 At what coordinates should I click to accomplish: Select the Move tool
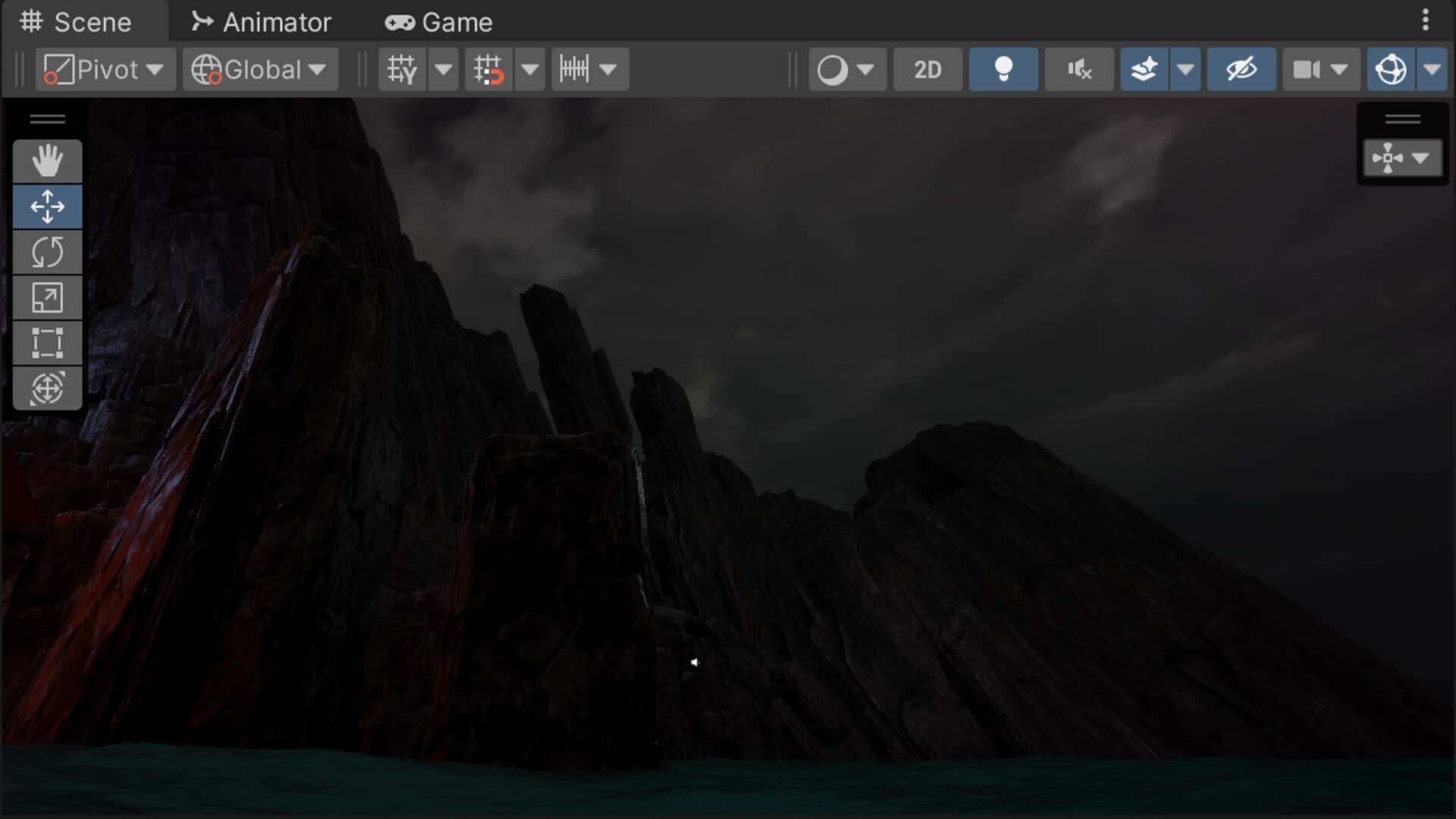47,206
